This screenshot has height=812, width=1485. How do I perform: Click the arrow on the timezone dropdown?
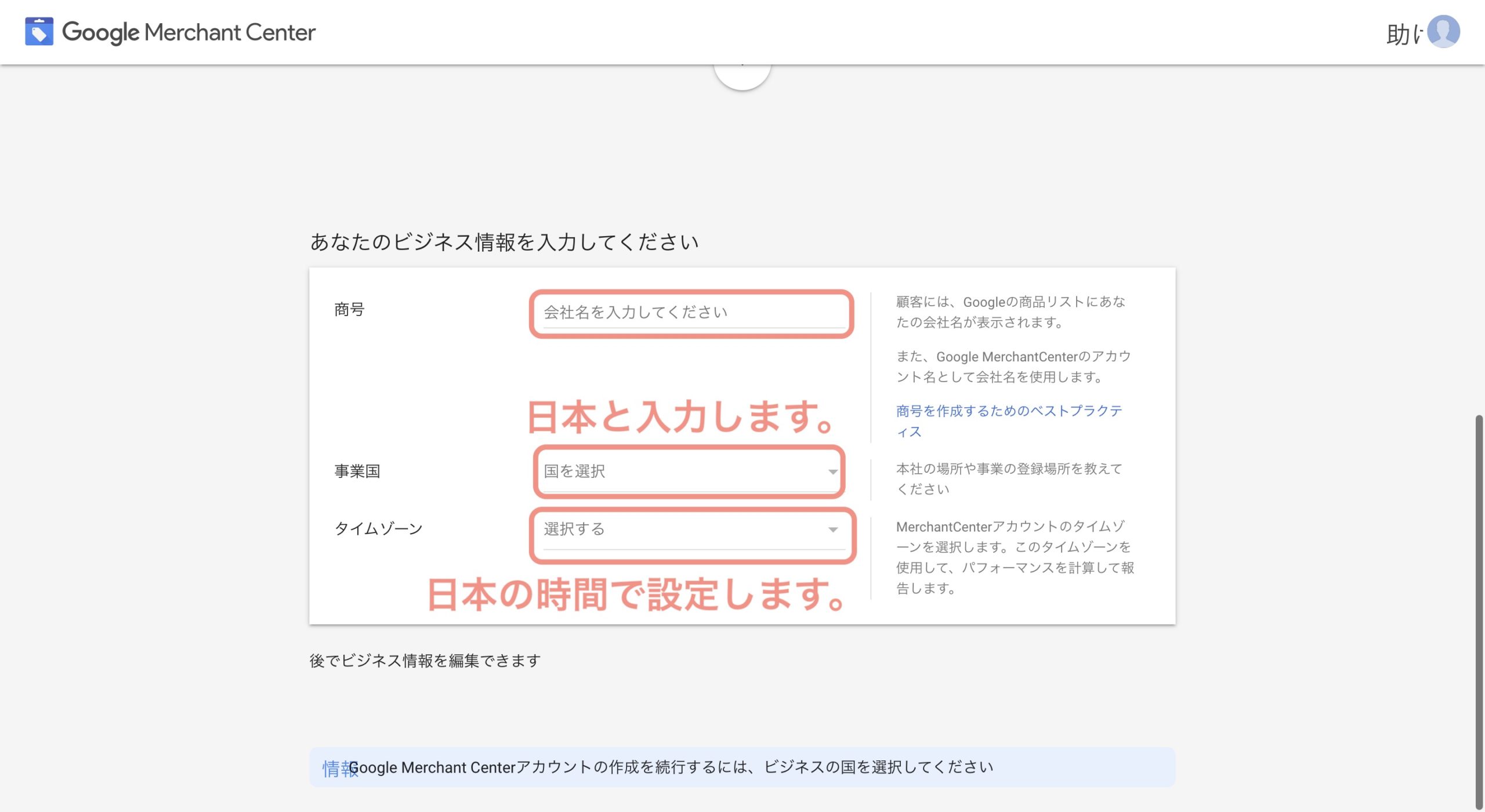tap(832, 530)
